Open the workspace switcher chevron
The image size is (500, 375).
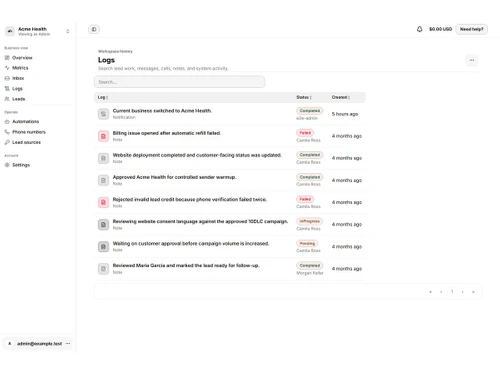(x=68, y=31)
